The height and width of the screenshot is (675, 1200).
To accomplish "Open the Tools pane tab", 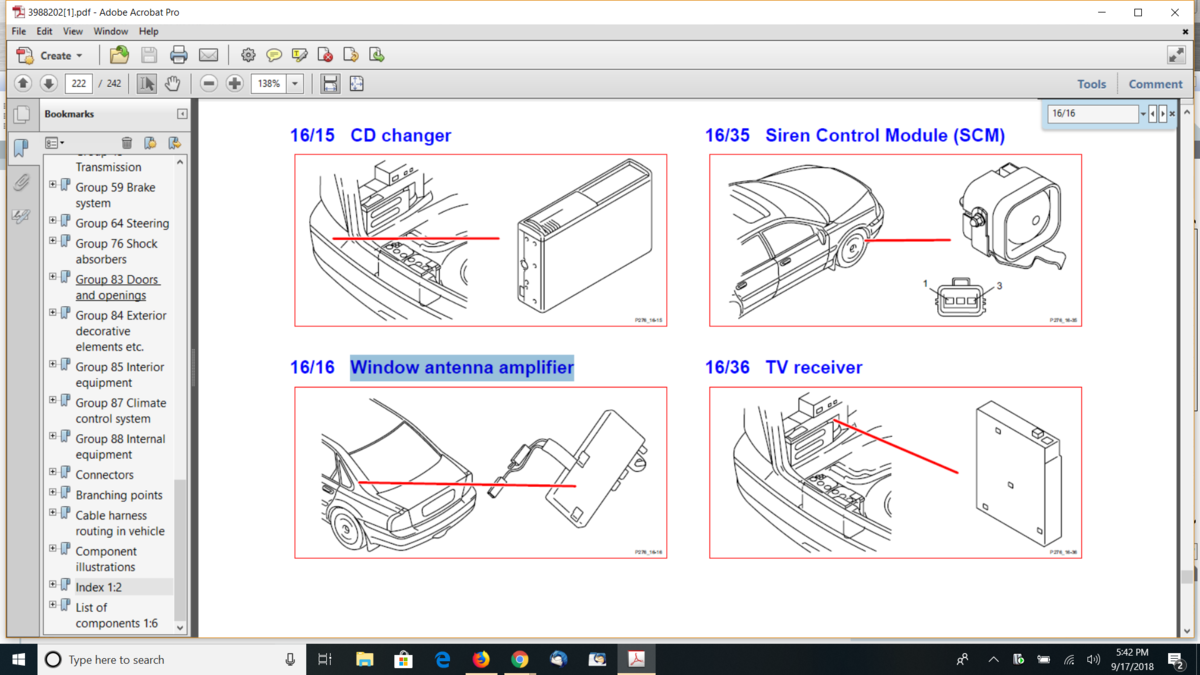I will (x=1091, y=84).
